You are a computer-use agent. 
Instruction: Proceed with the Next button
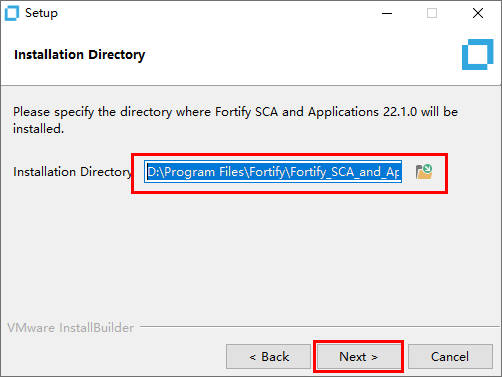click(x=359, y=357)
